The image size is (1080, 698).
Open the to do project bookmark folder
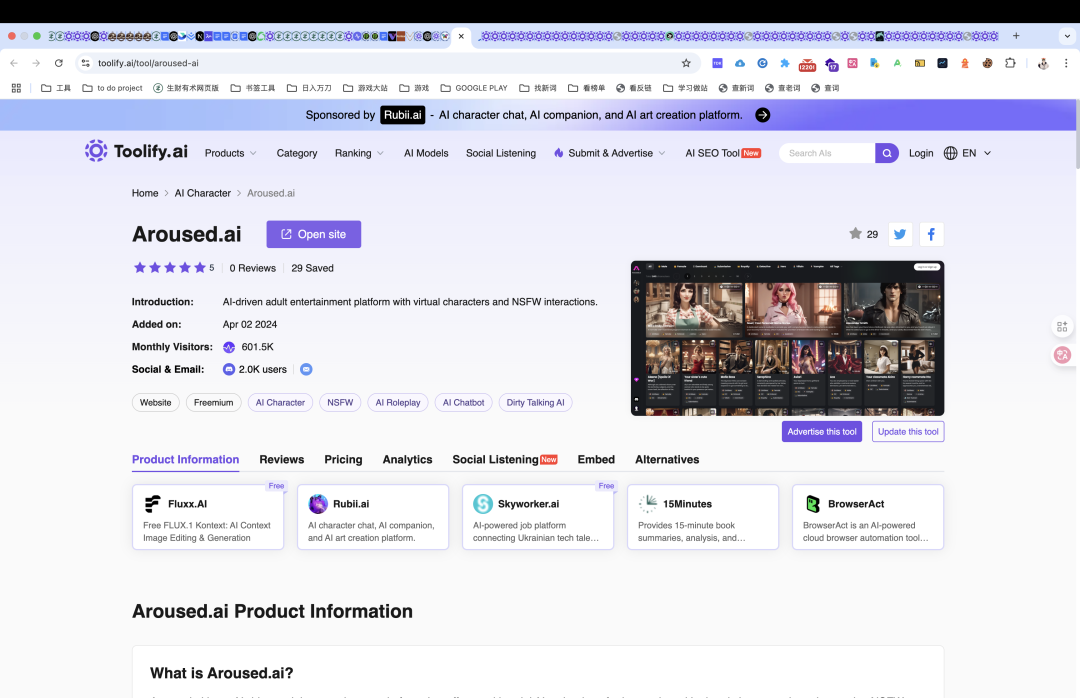click(x=112, y=88)
